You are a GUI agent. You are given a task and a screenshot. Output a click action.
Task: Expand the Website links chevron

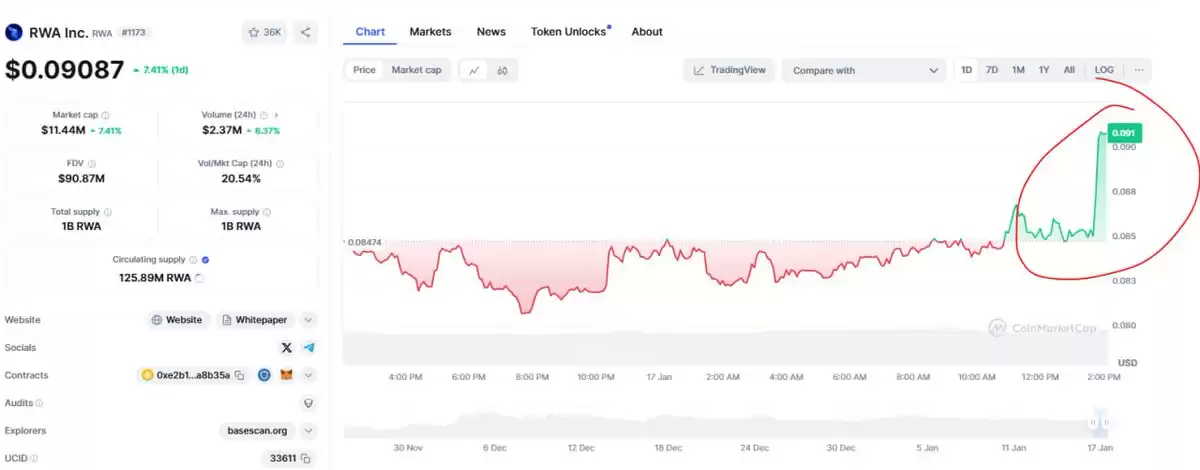(x=309, y=320)
